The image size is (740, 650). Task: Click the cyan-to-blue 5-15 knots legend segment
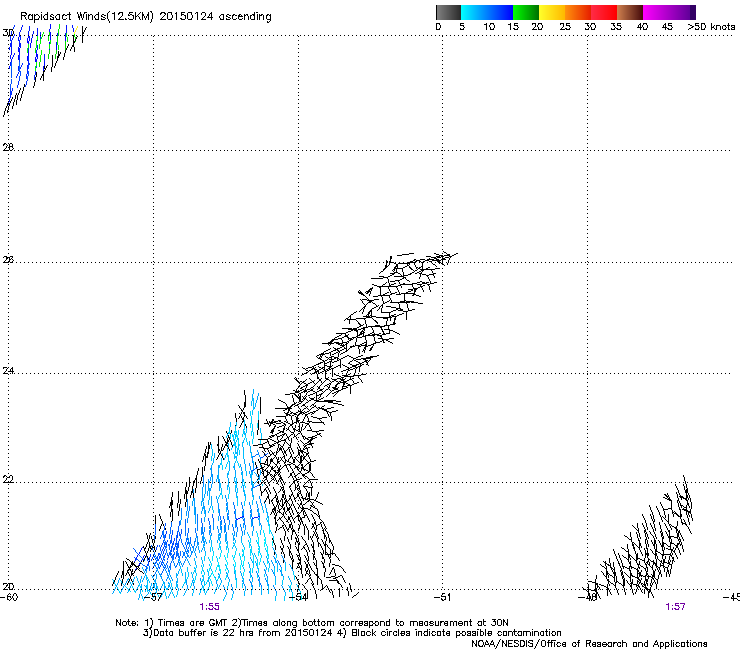coord(487,12)
